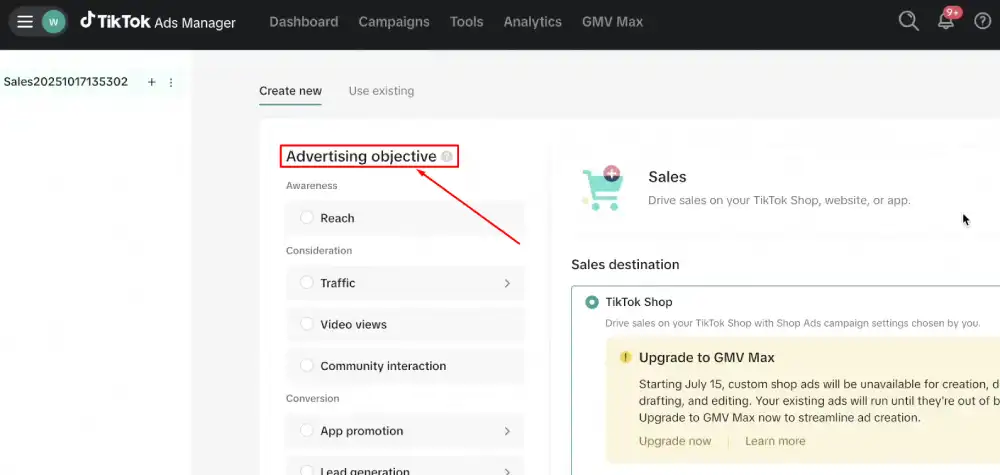Select the Lead generation radio button
The width and height of the screenshot is (1000, 475).
coord(307,471)
